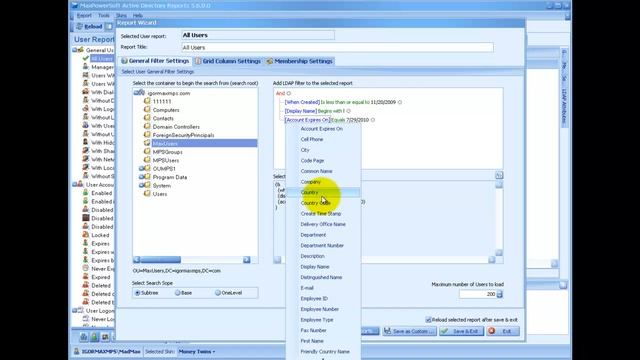Switch to Membership Settings tab
This screenshot has height=360, width=640.
click(300, 61)
